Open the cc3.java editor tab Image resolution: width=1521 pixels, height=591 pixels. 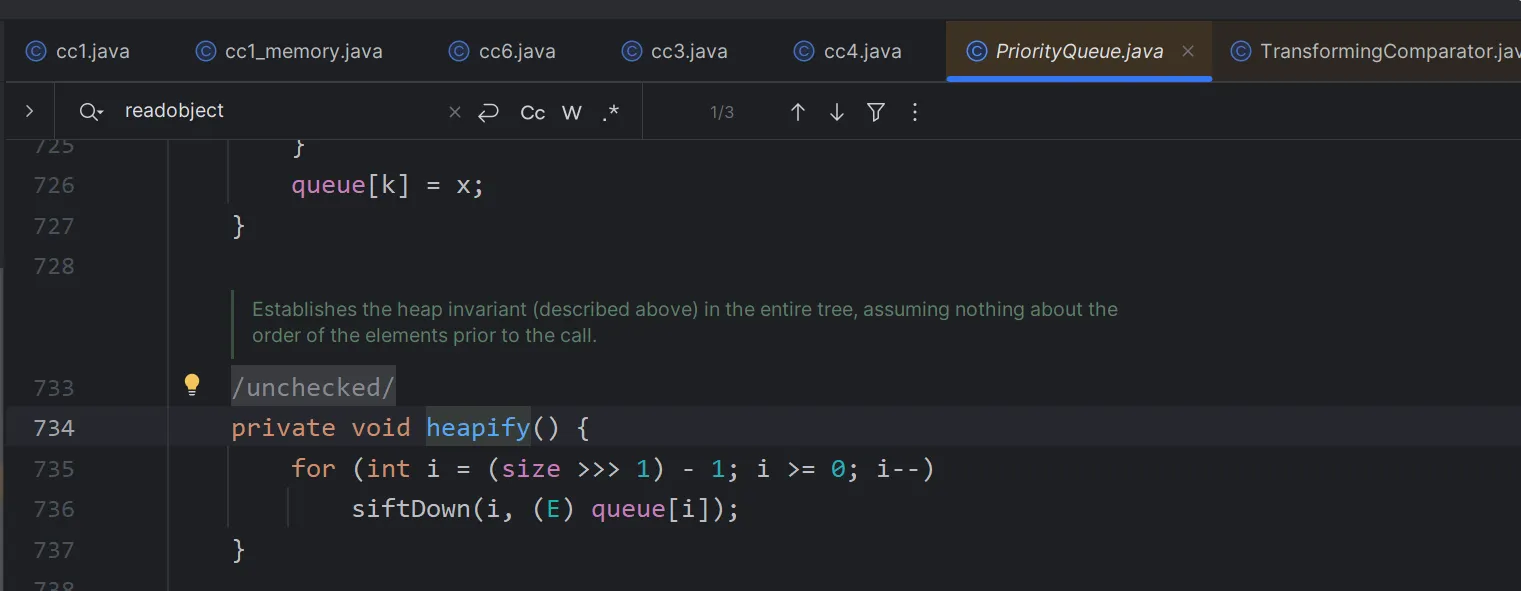tap(674, 51)
